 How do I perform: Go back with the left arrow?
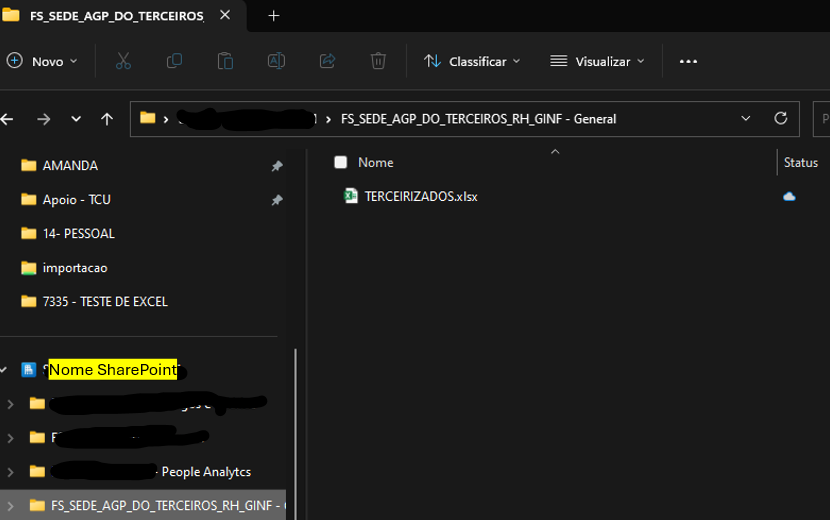coord(7,119)
